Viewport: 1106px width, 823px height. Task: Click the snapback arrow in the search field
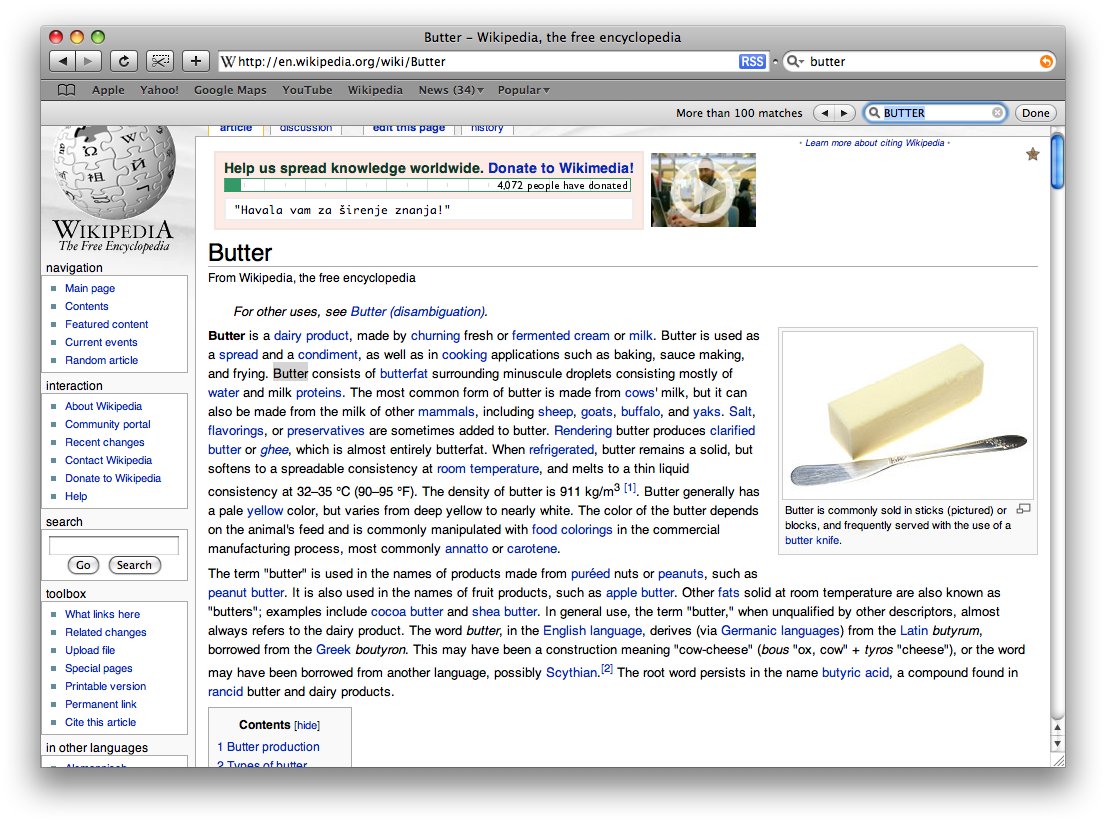point(1046,61)
